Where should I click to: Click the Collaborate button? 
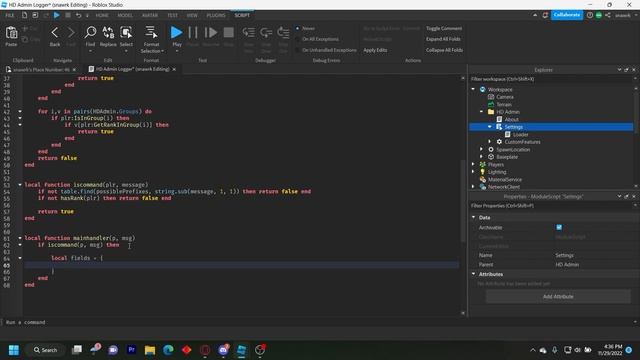tap(567, 15)
